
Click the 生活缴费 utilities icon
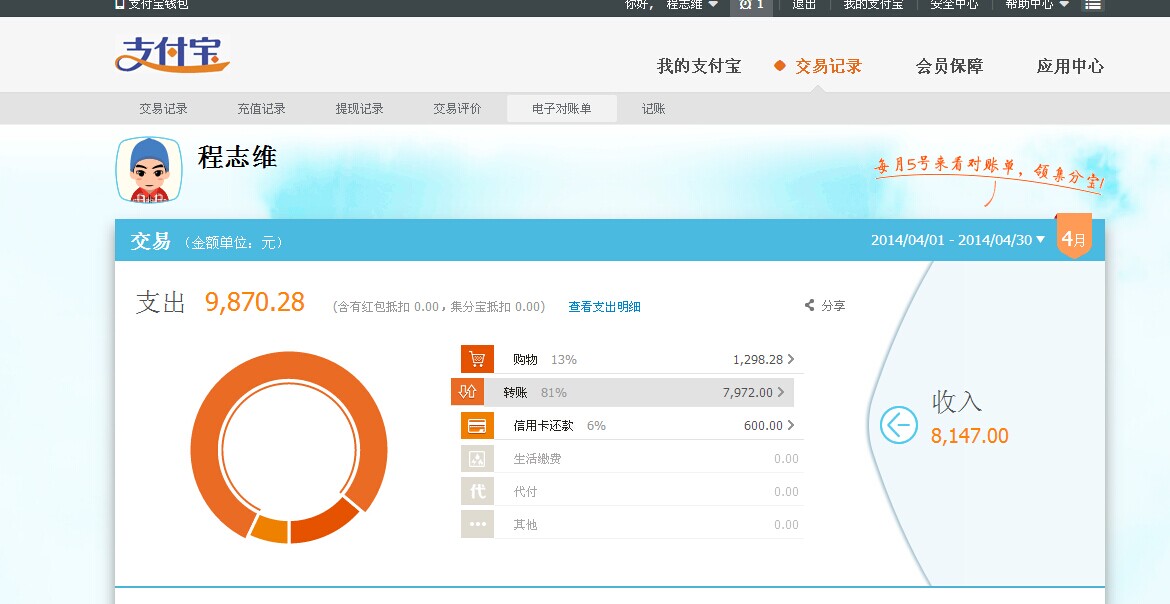477,458
